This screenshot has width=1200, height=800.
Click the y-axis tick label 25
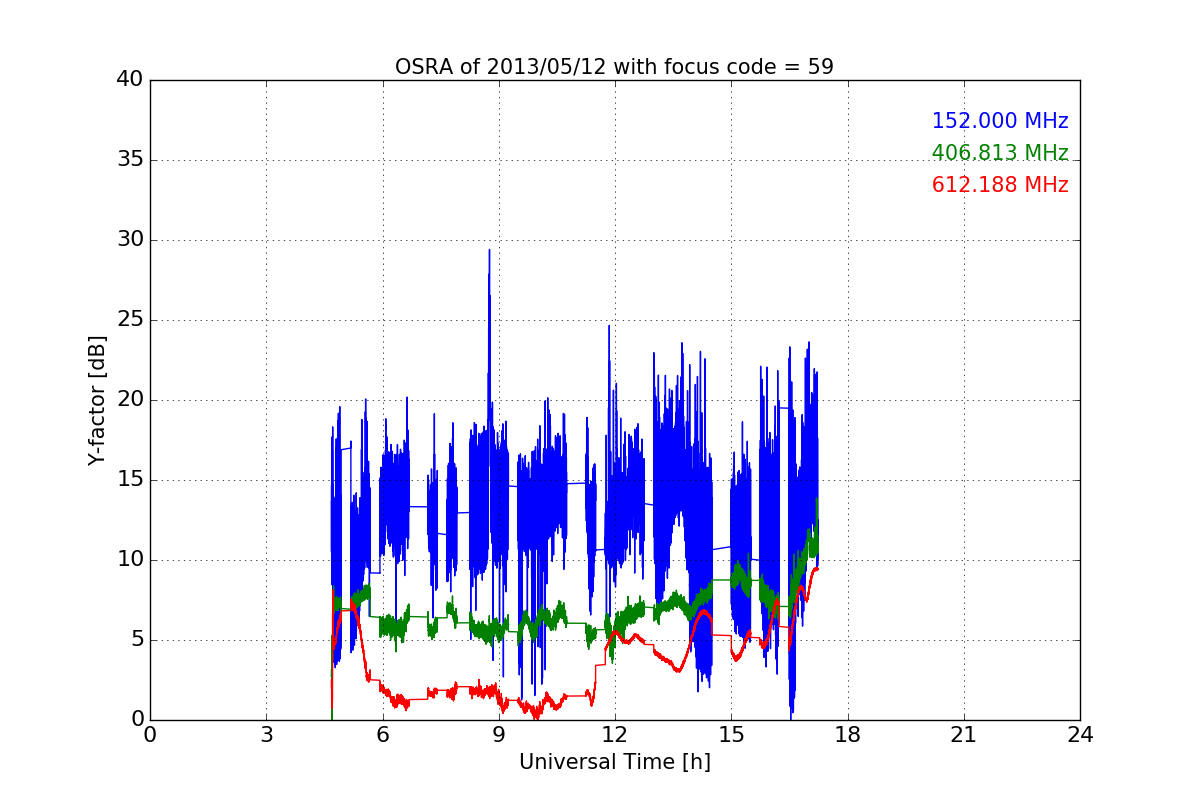[x=130, y=320]
